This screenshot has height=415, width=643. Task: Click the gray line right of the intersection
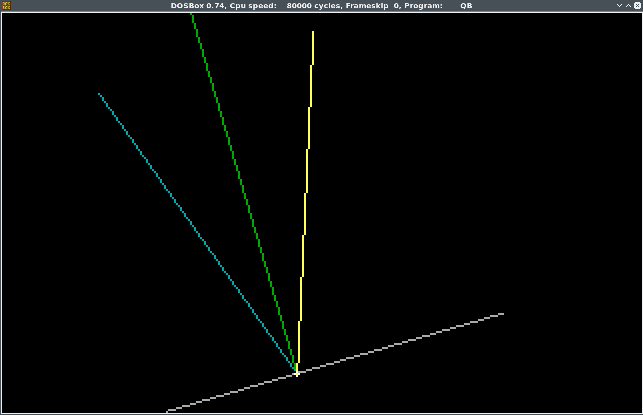click(x=400, y=342)
